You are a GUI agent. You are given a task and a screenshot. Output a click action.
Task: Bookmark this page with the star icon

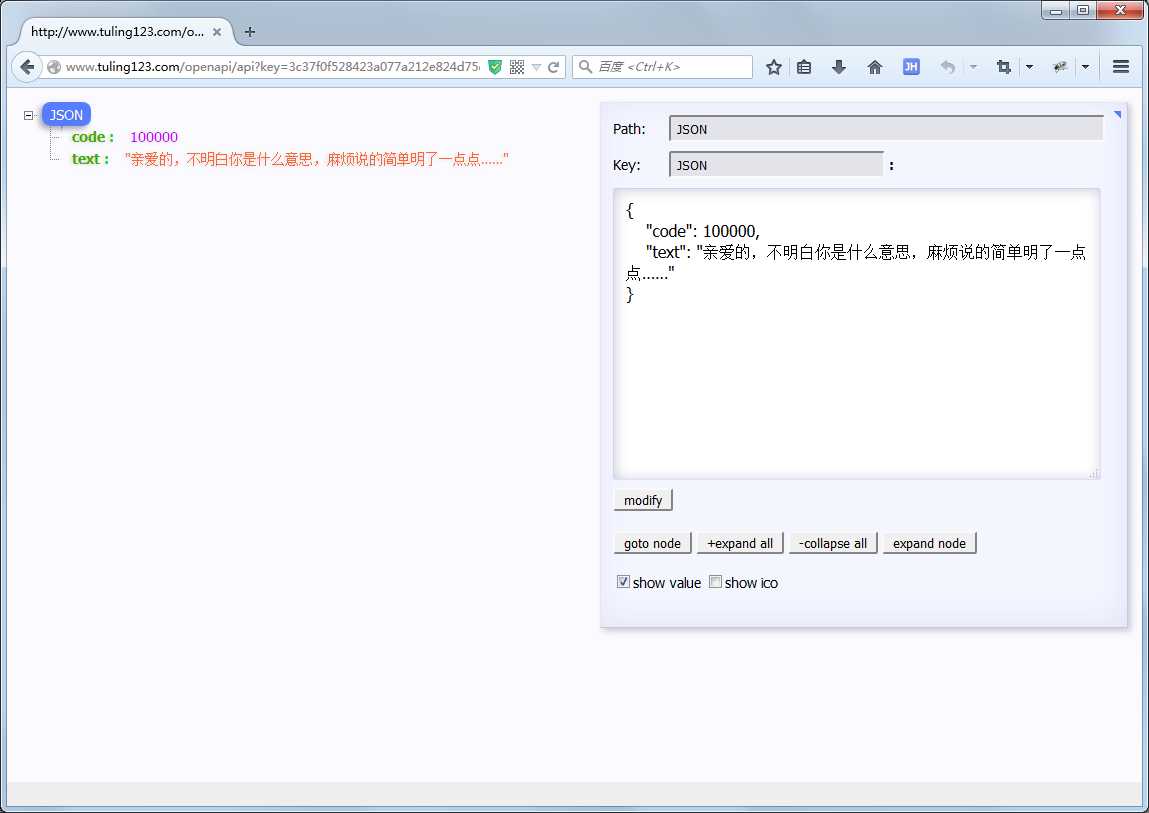(x=774, y=67)
